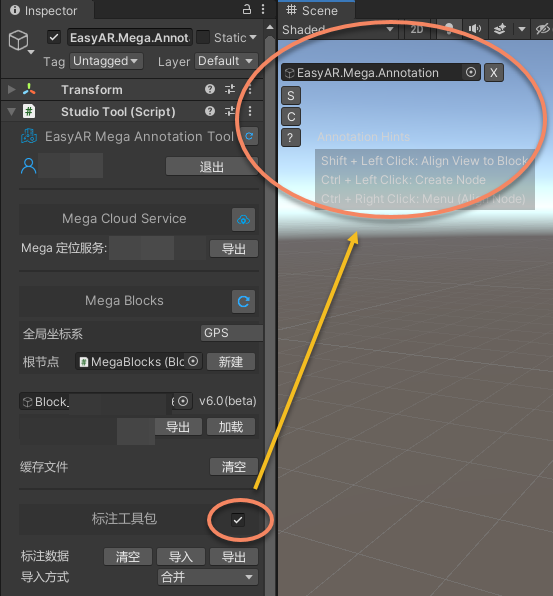Viewport: 553px width, 596px height.
Task: Open the 合并 import mode dropdown
Action: [x=208, y=577]
